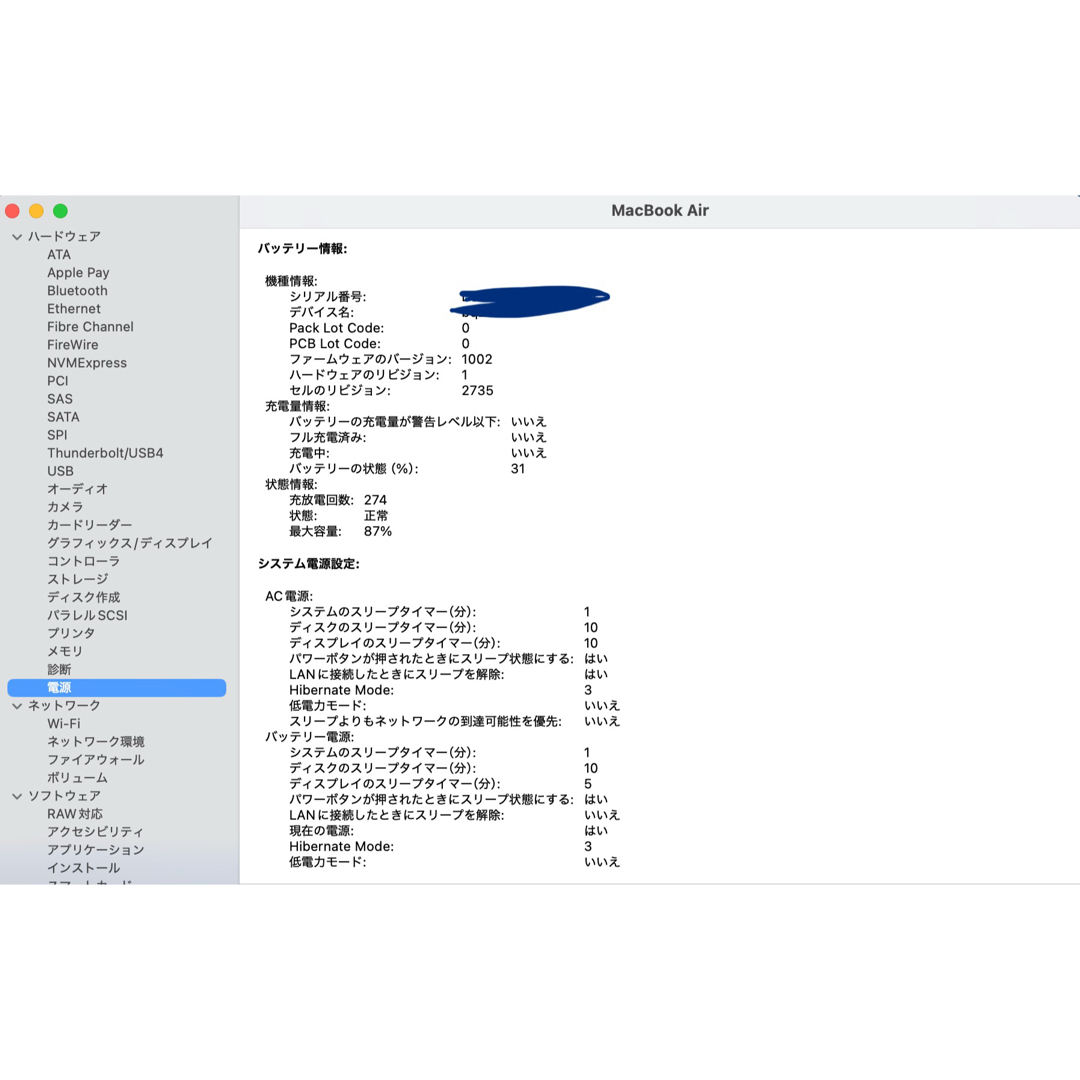The image size is (1080, 1080).
Task: Choose PCI from the hardware list
Action: [58, 381]
